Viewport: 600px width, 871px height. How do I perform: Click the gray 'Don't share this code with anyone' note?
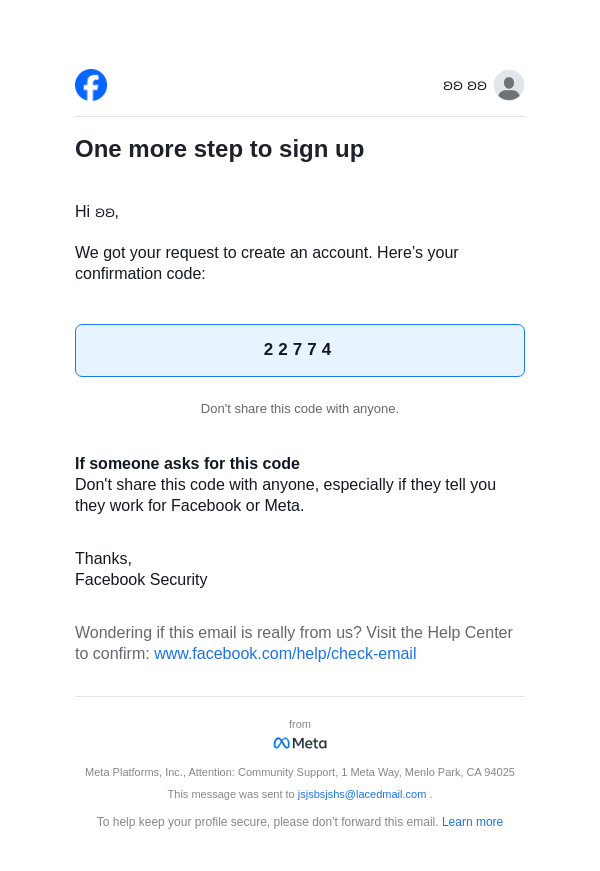(300, 409)
